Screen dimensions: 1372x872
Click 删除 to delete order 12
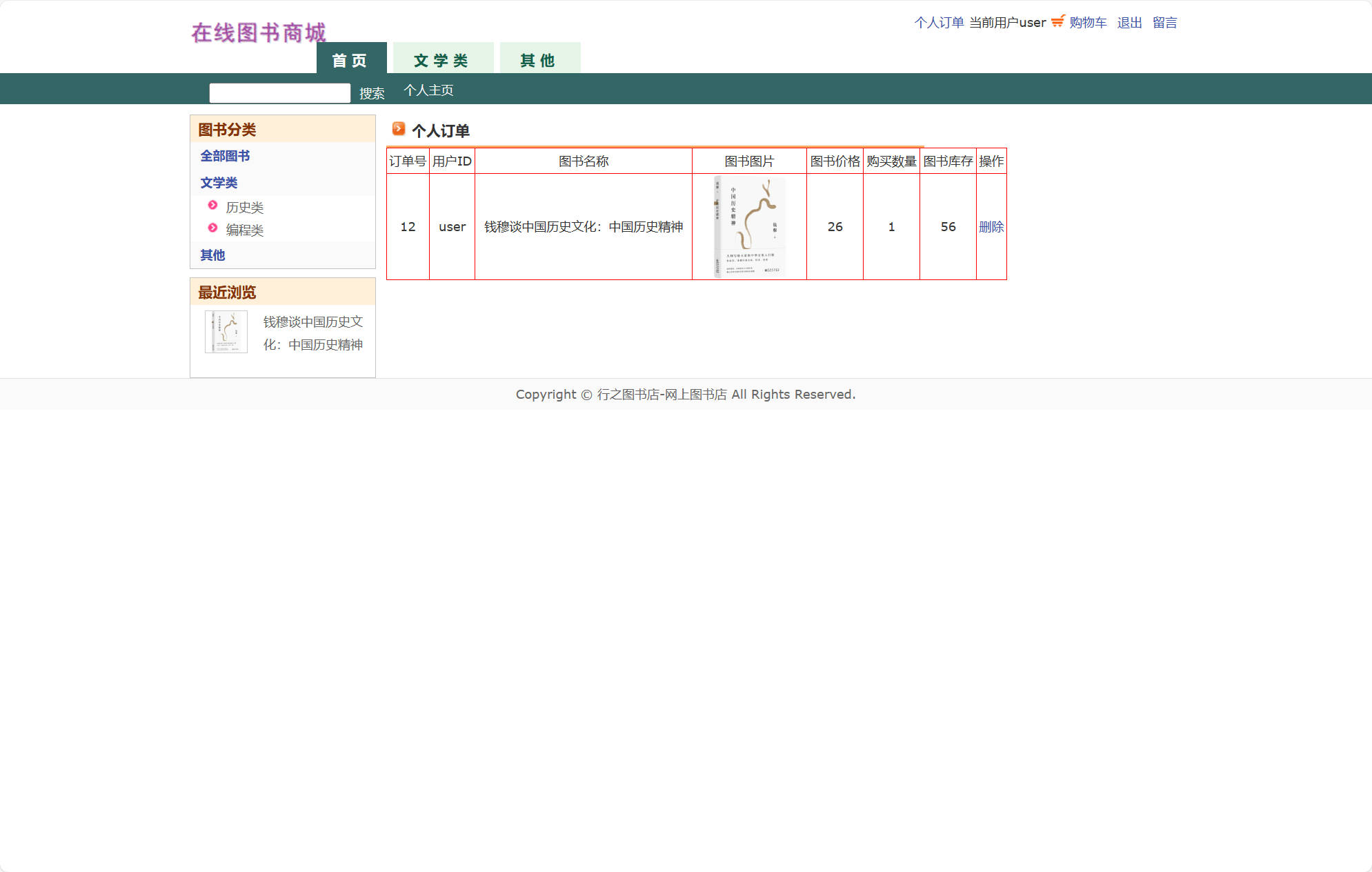[991, 226]
